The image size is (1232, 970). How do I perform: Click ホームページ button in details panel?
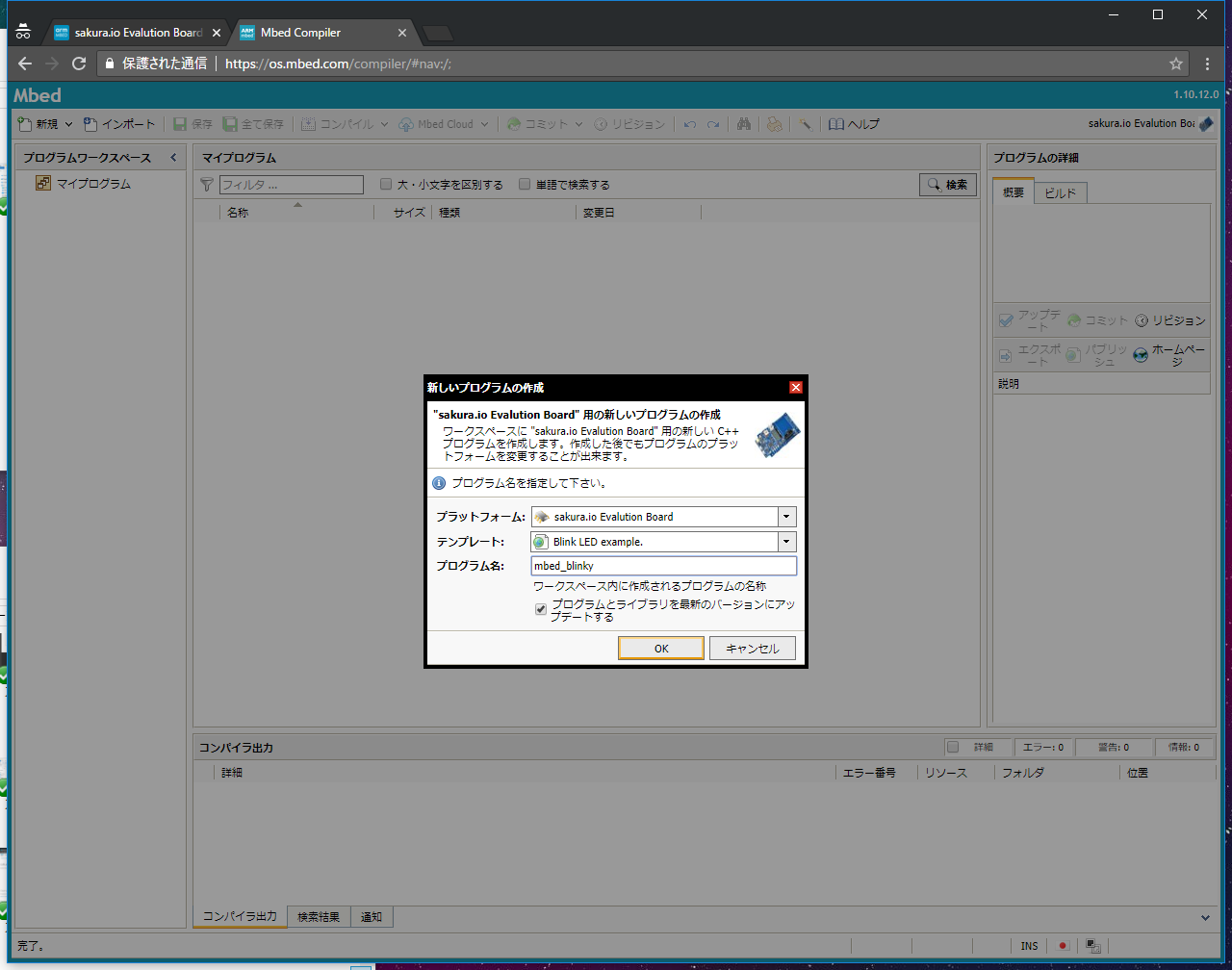coord(1169,355)
